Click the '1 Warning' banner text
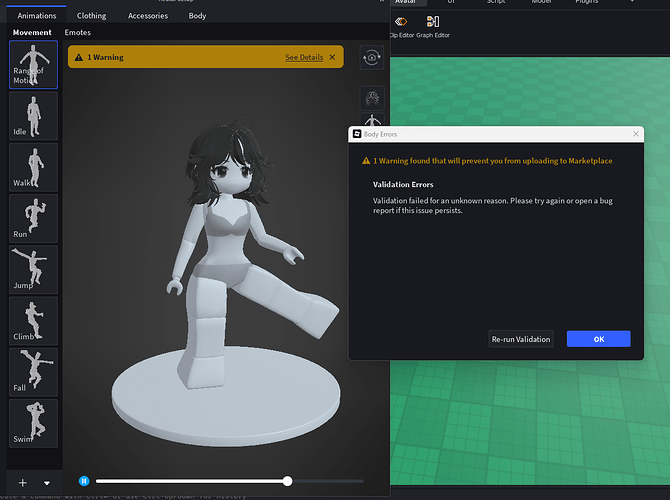The width and height of the screenshot is (670, 500). coord(106,57)
